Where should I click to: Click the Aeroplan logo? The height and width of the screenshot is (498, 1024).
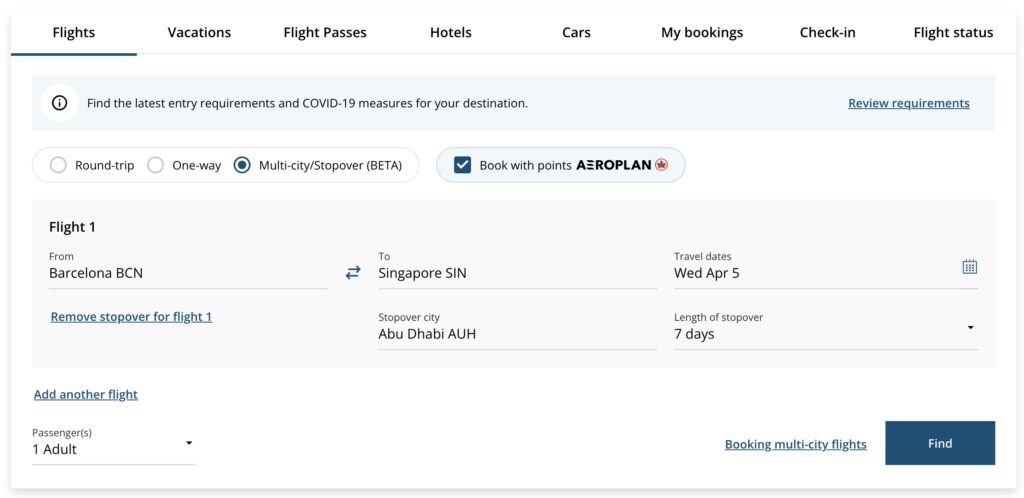coord(622,165)
